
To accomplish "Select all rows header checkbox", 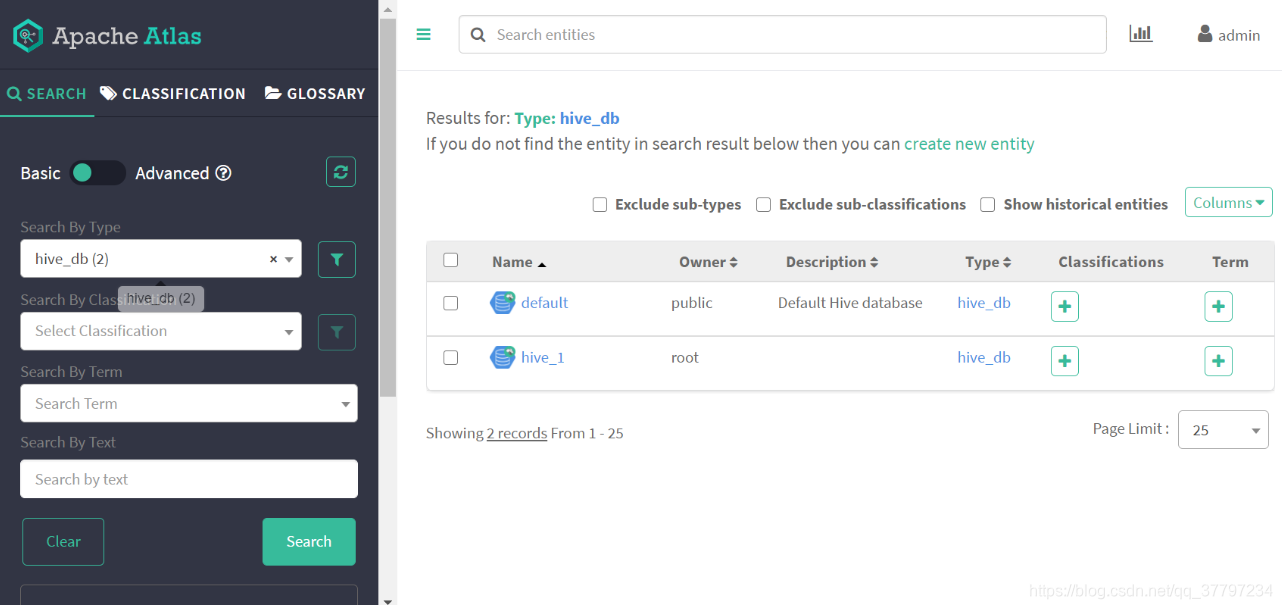I will point(451,260).
